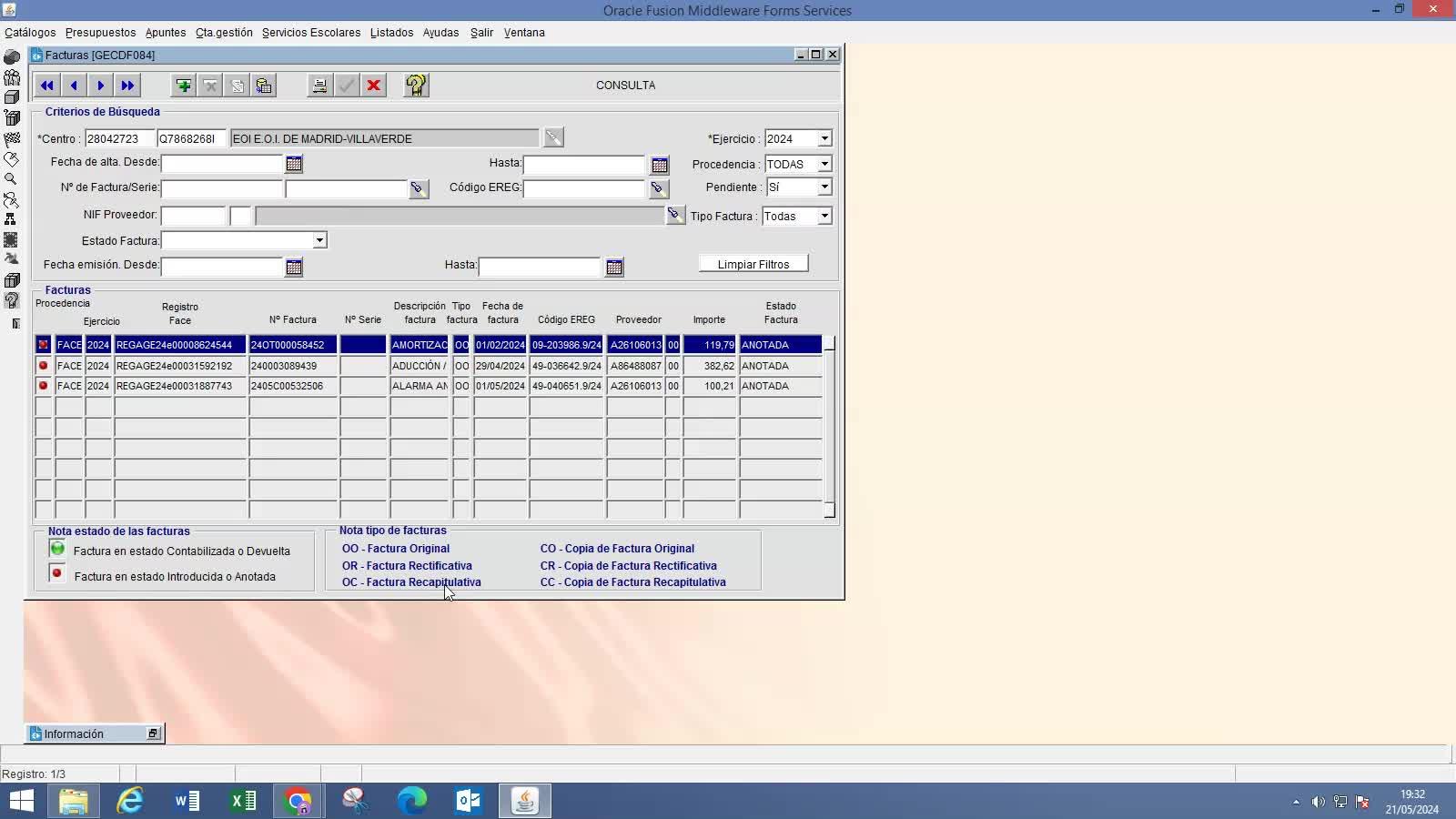The width and height of the screenshot is (1456, 819).
Task: Select red status marker of invoice 240003089439
Action: click(x=43, y=366)
